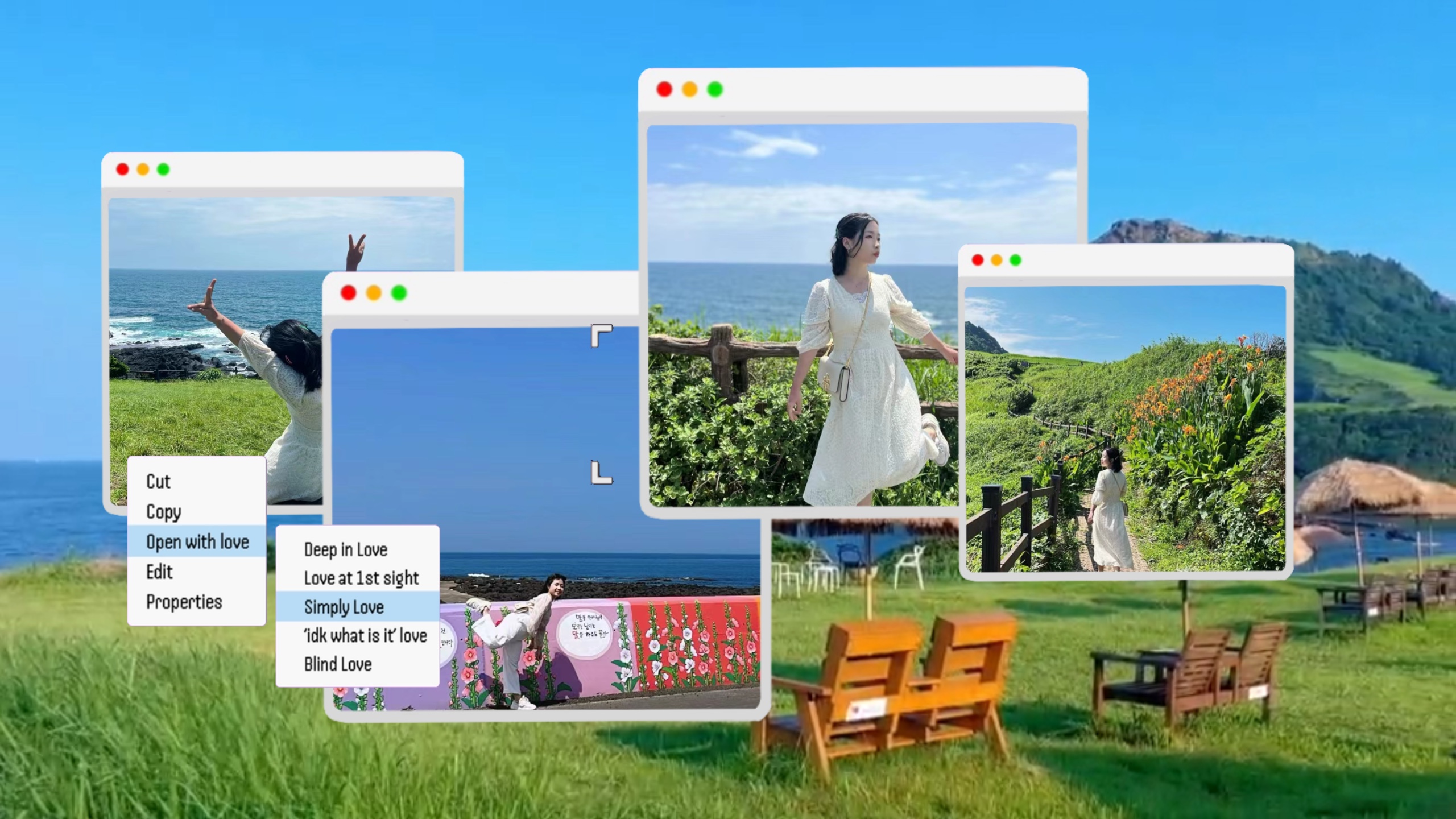This screenshot has width=1456, height=819.
Task: Click the highlighted Simply Love item
Action: [x=344, y=607]
